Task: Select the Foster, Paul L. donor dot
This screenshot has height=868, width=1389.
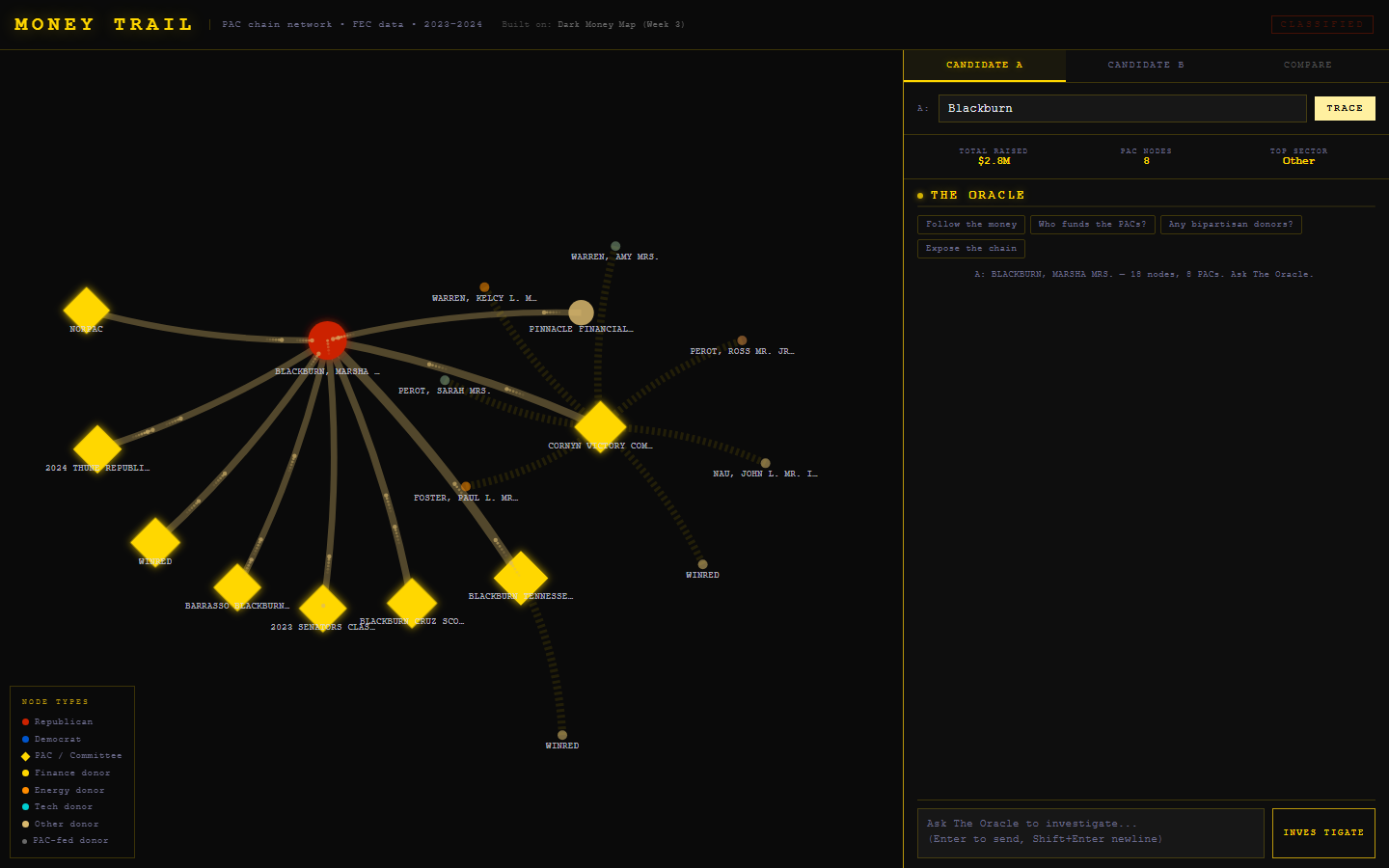Action: [x=466, y=487]
